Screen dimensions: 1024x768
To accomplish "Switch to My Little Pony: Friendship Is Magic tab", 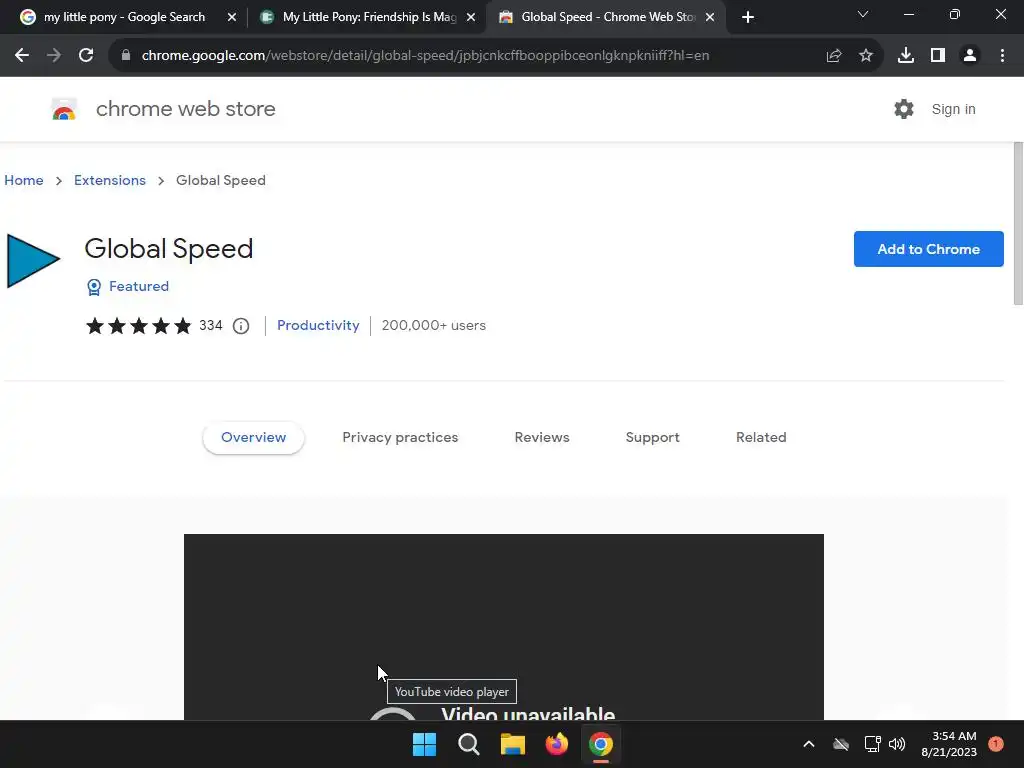I will tap(370, 17).
